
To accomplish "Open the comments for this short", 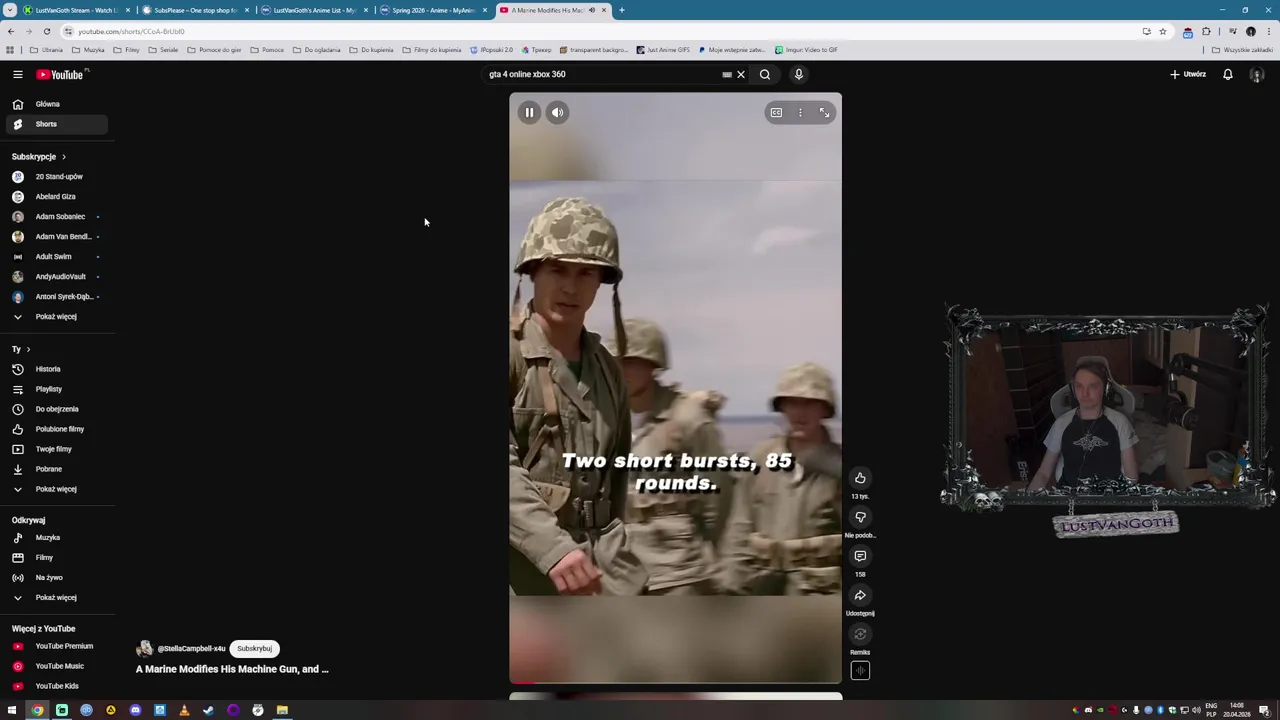I will coord(860,556).
